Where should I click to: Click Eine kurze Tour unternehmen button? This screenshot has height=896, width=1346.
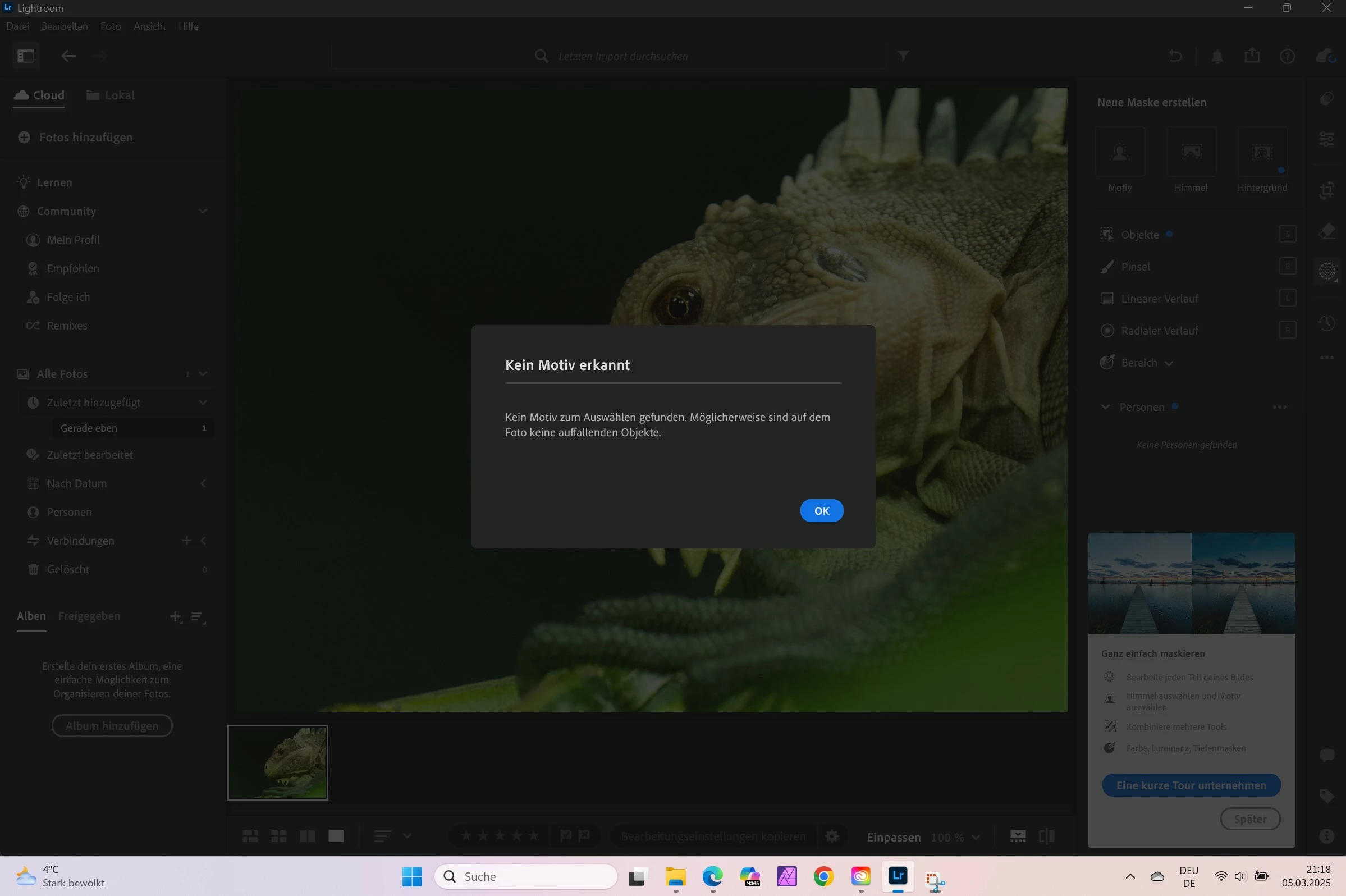(1191, 785)
